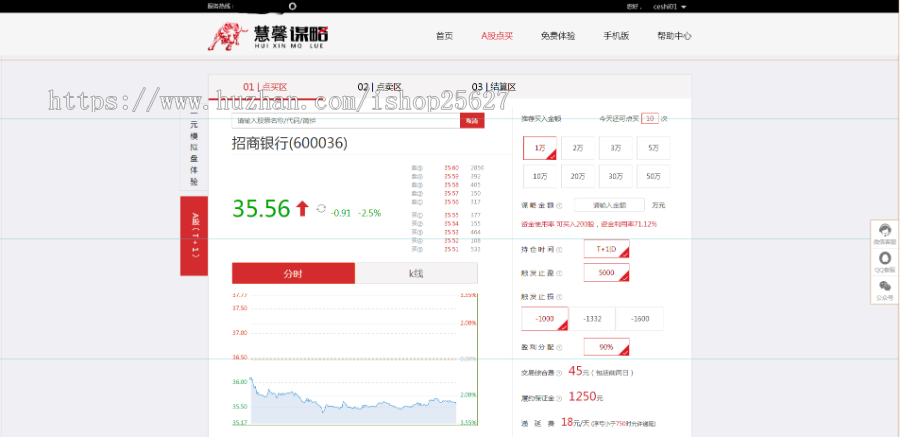900x437 pixels.
Task: Click the help icon next to 盈利分配
Action: [560, 347]
